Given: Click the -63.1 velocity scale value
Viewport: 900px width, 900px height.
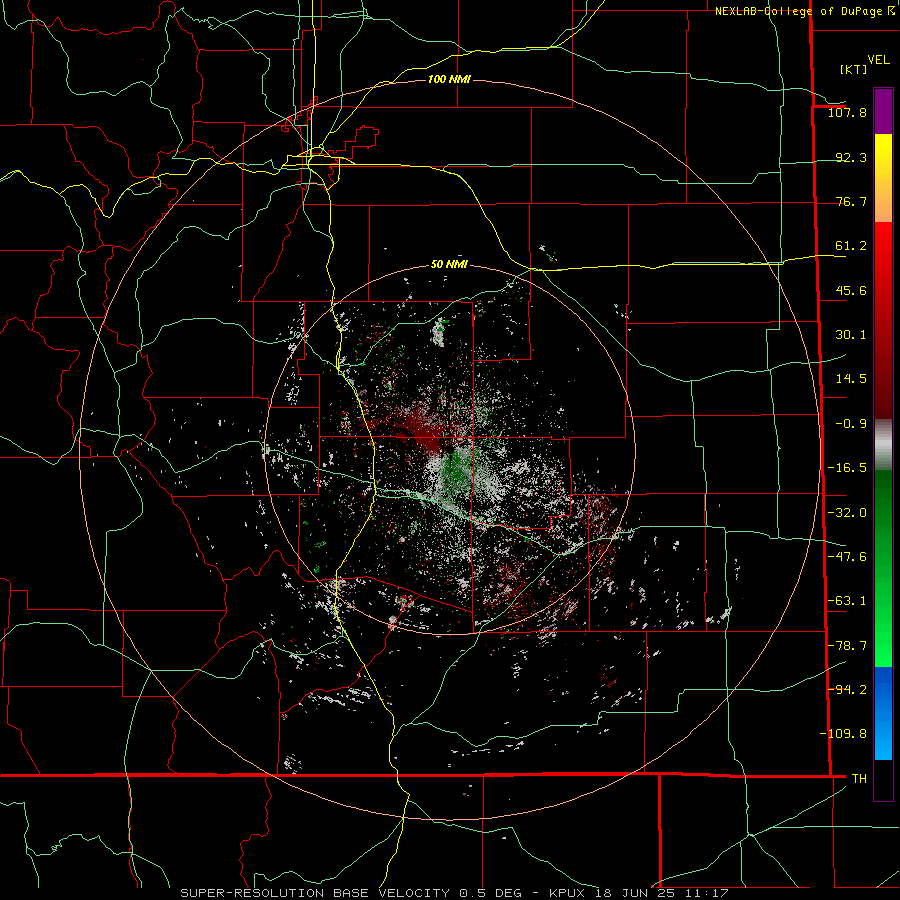Looking at the screenshot, I should pos(847,601).
